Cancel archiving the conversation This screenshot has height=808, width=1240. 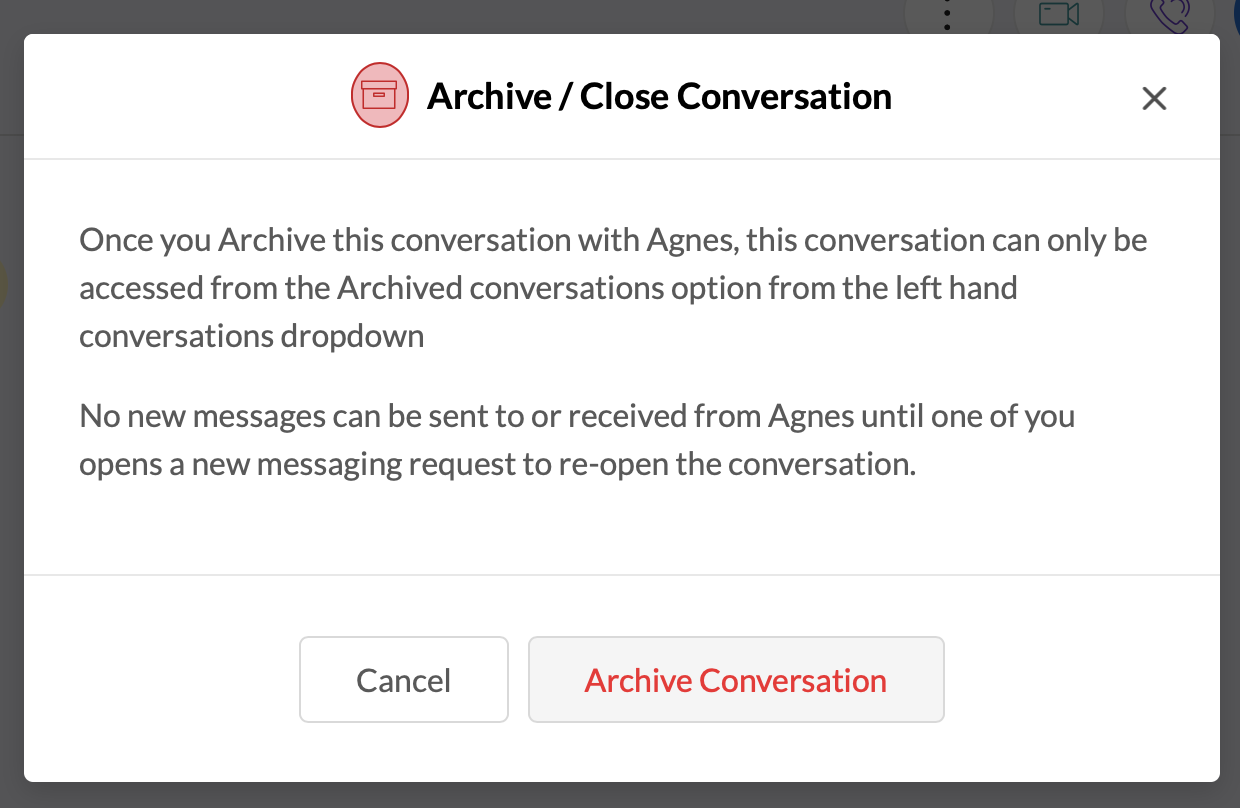(404, 680)
